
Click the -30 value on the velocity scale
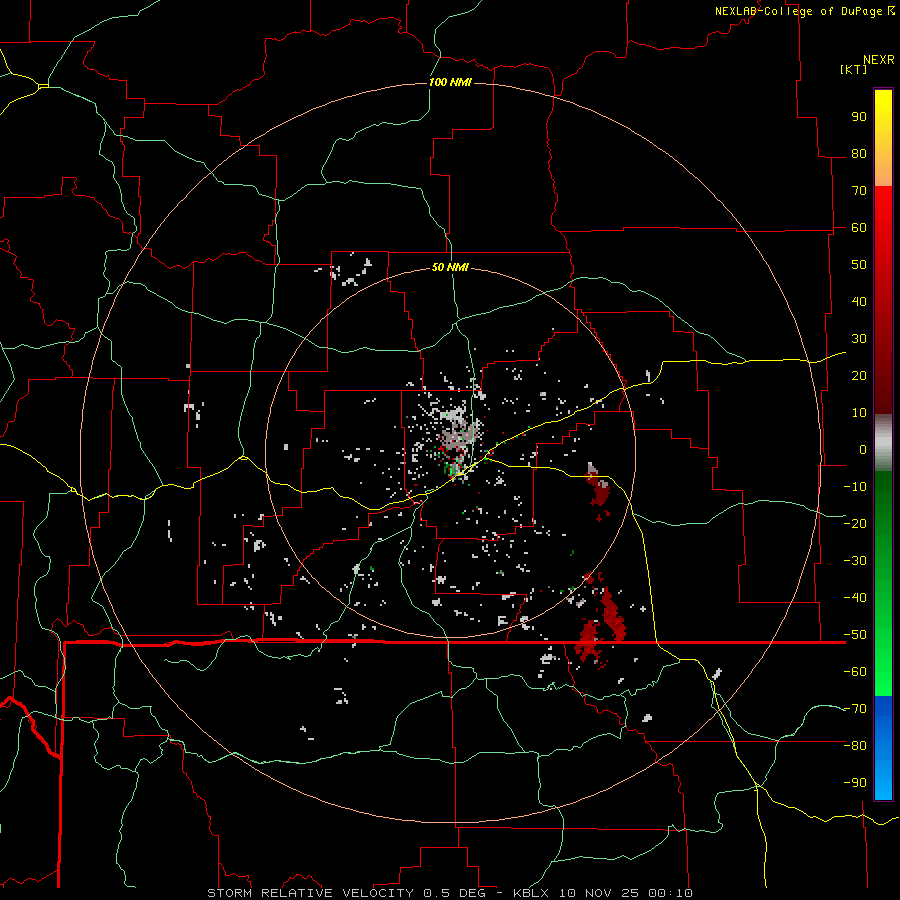pos(855,561)
